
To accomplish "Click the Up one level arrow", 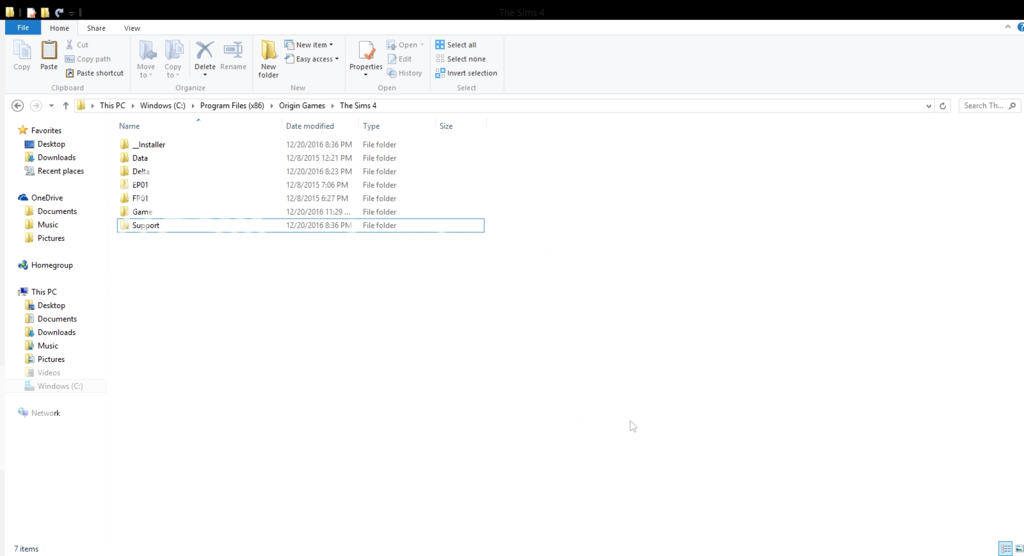I will (66, 105).
